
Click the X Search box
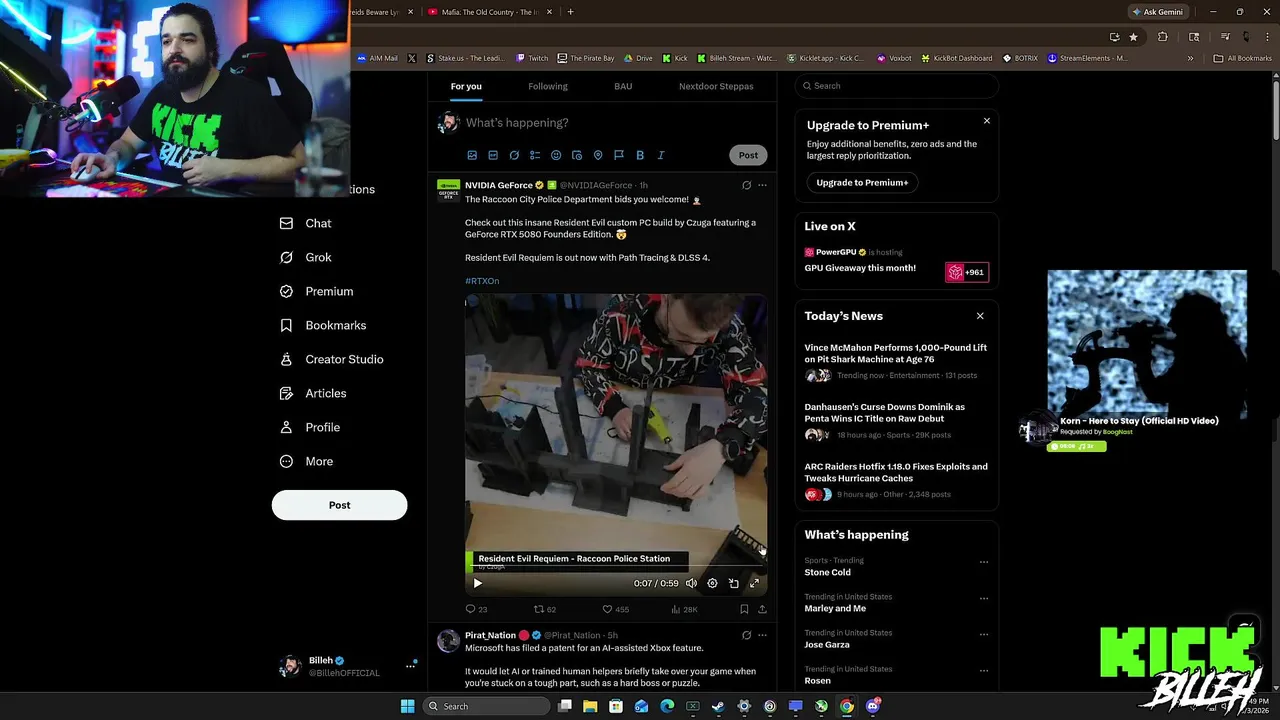coord(897,86)
